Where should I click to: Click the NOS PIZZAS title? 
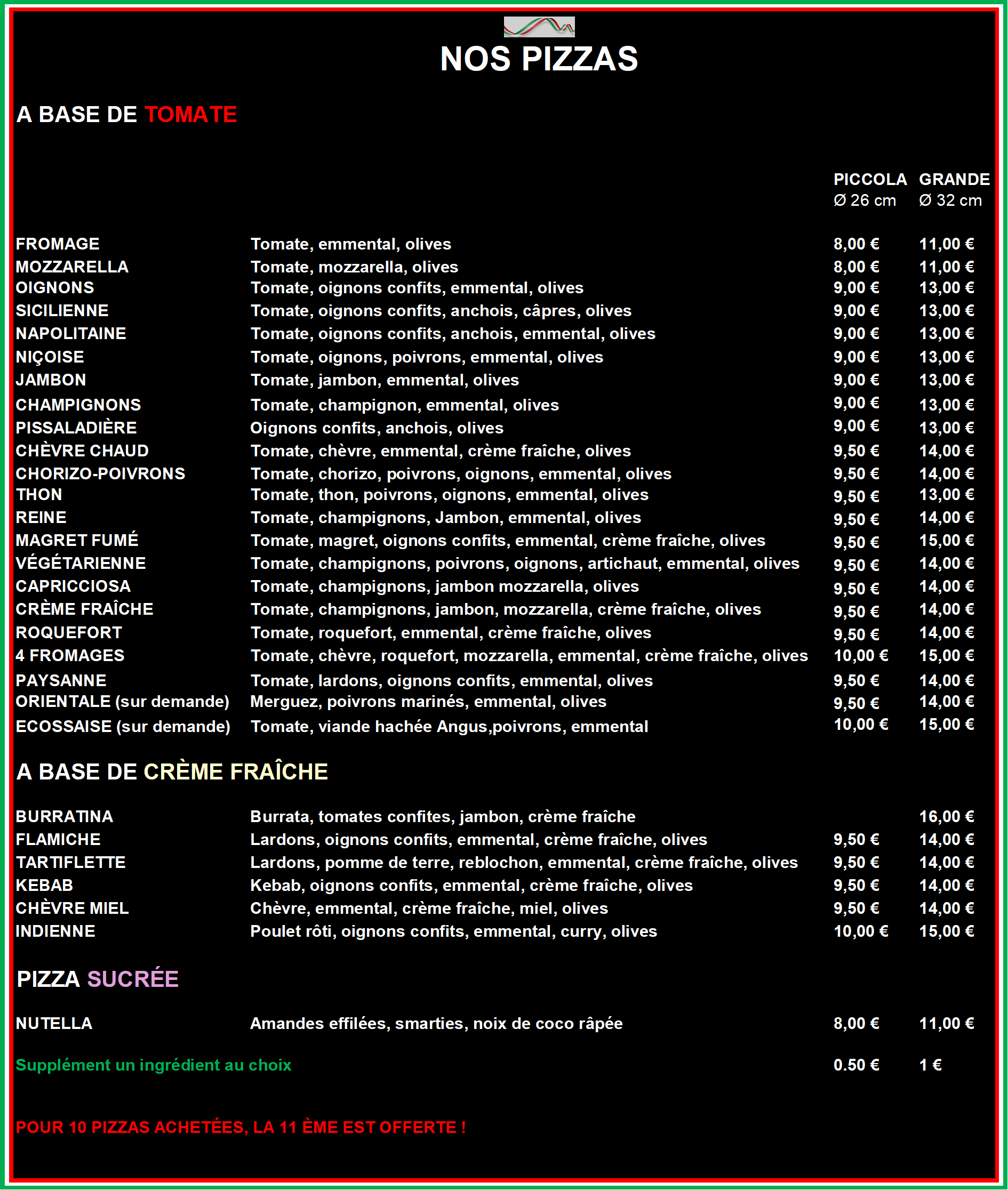click(x=538, y=59)
